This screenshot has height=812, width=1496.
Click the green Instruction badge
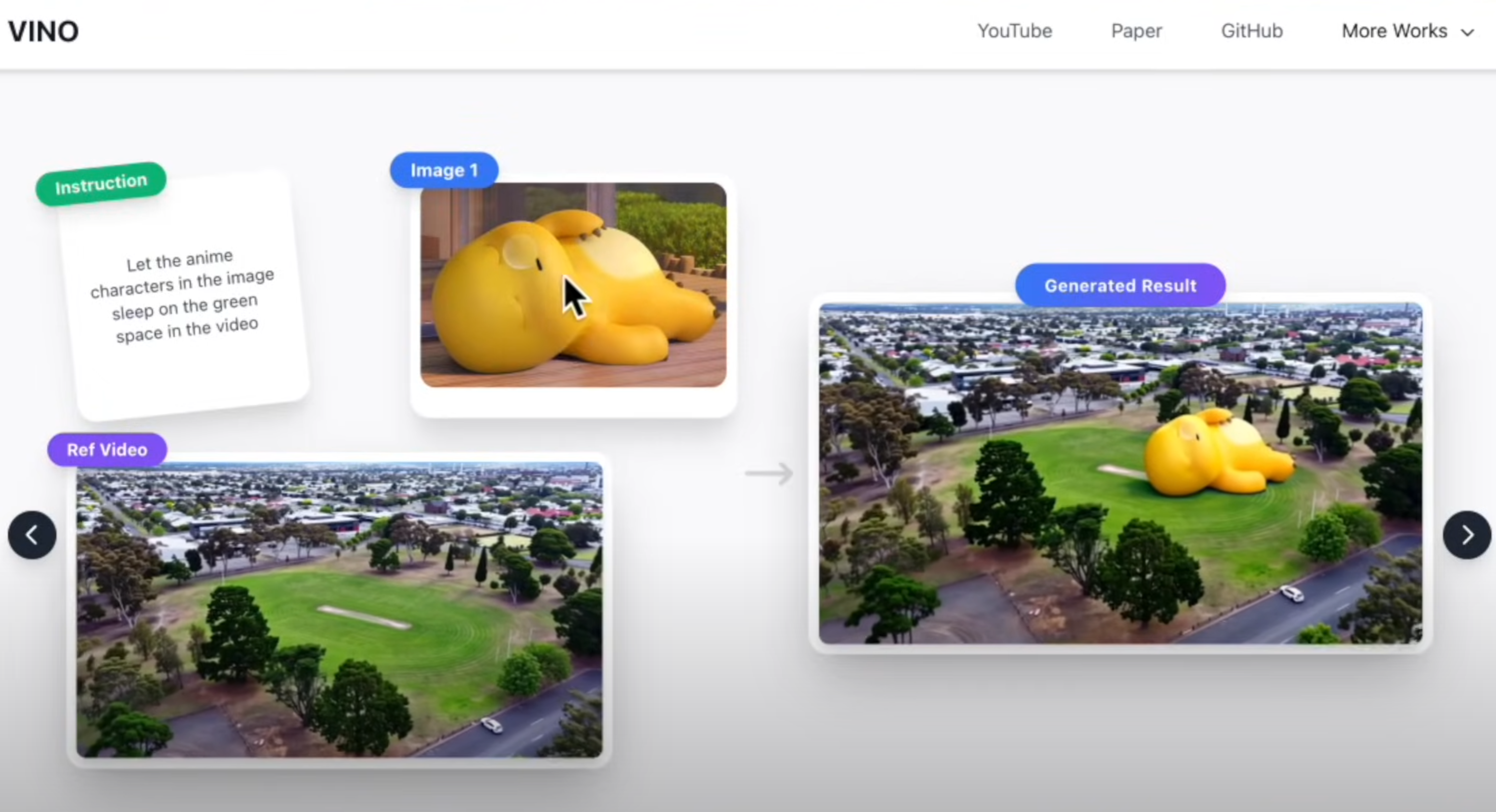[x=101, y=184]
